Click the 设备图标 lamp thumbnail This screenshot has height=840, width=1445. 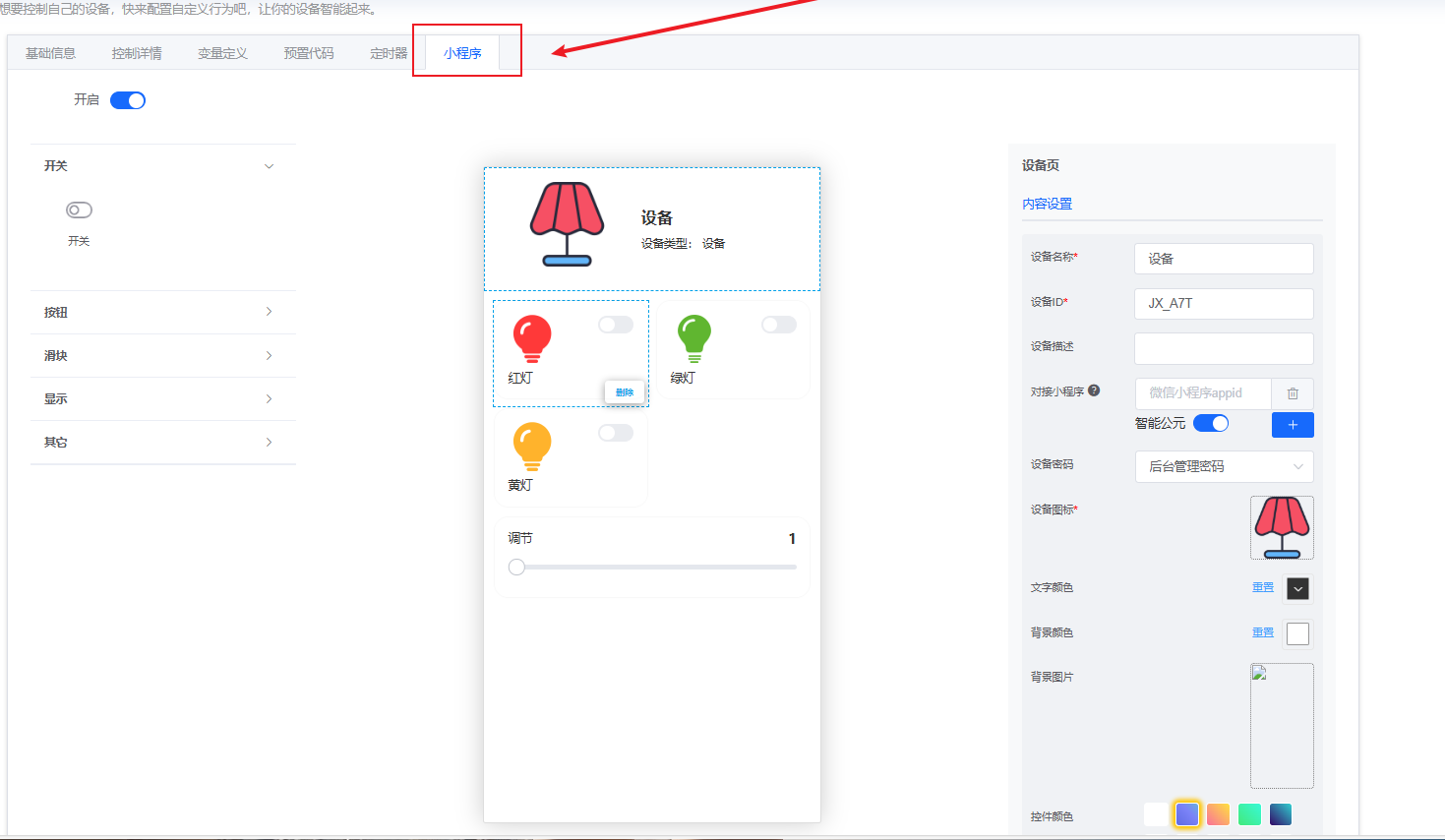click(x=1282, y=528)
